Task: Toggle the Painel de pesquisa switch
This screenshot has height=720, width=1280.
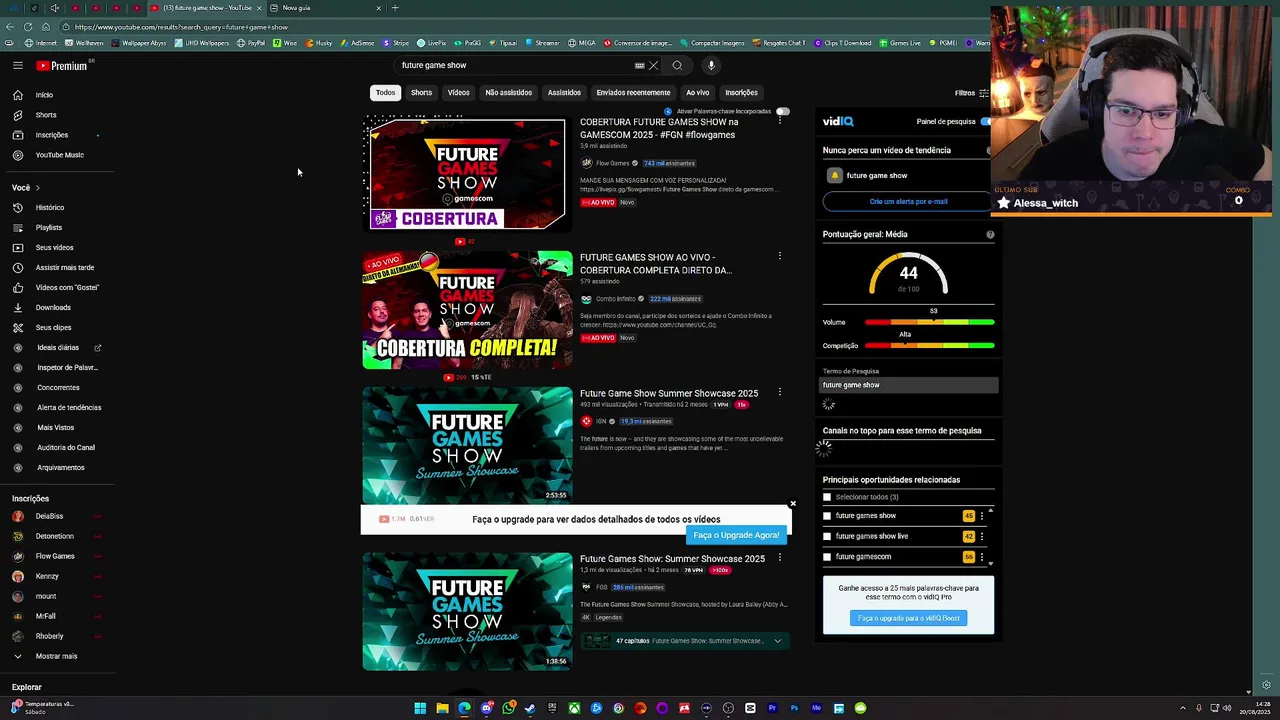Action: pyautogui.click(x=985, y=122)
